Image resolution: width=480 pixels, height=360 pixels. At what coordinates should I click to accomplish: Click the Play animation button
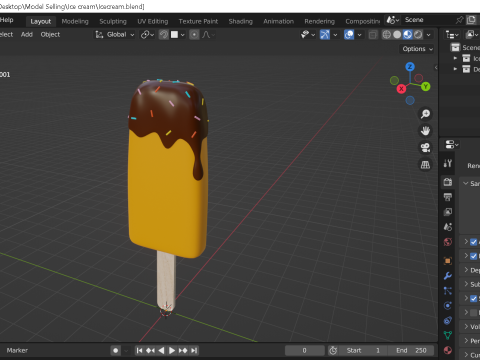(172, 350)
